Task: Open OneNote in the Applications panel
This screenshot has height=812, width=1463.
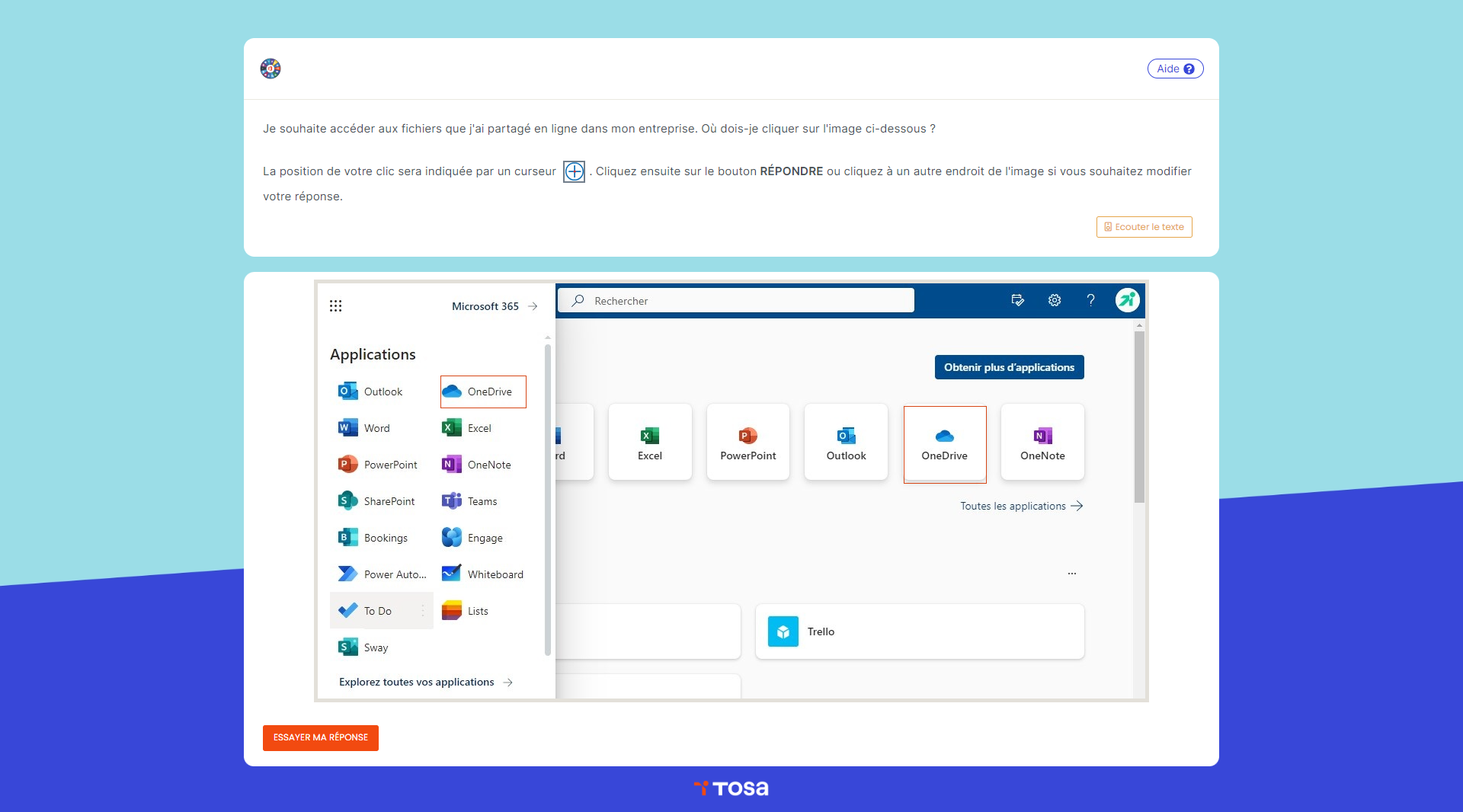Action: tap(477, 465)
